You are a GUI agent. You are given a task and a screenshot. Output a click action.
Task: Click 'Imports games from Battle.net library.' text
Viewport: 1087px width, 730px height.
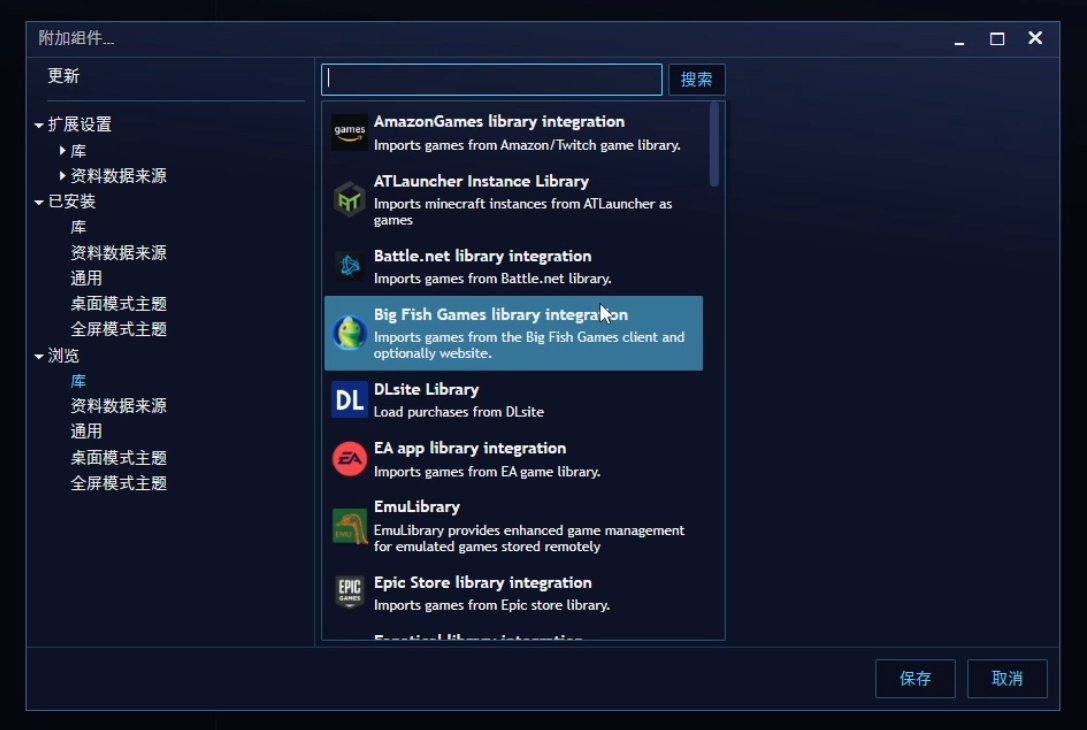tap(493, 279)
